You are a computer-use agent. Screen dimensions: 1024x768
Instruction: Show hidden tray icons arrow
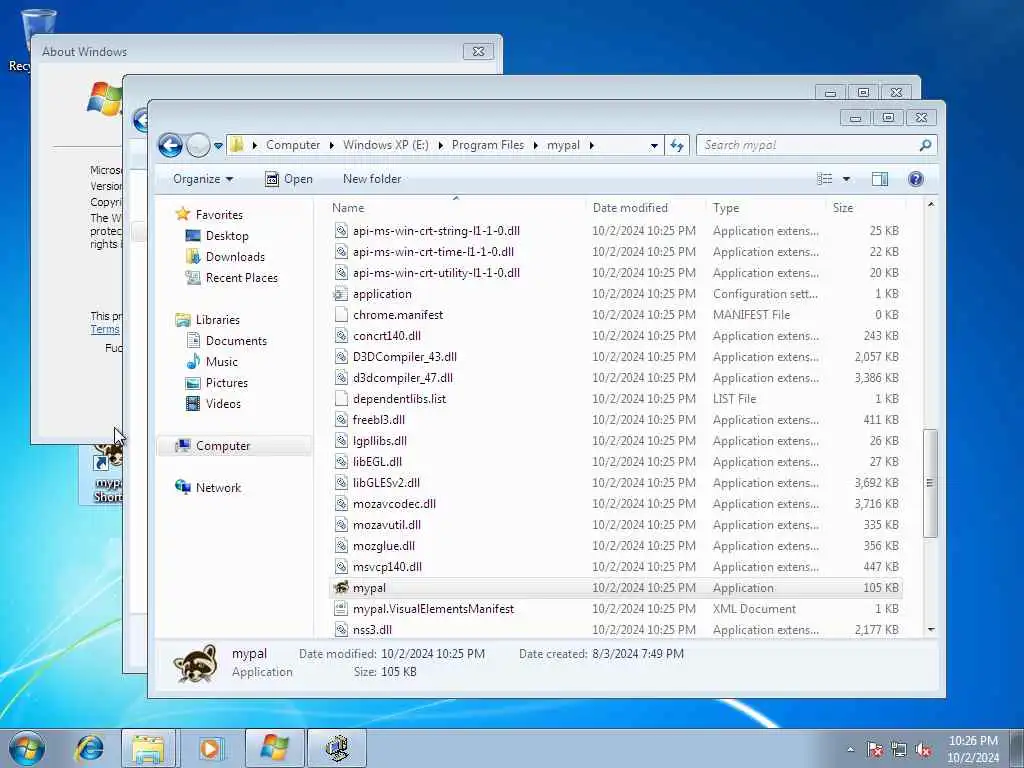(x=850, y=750)
